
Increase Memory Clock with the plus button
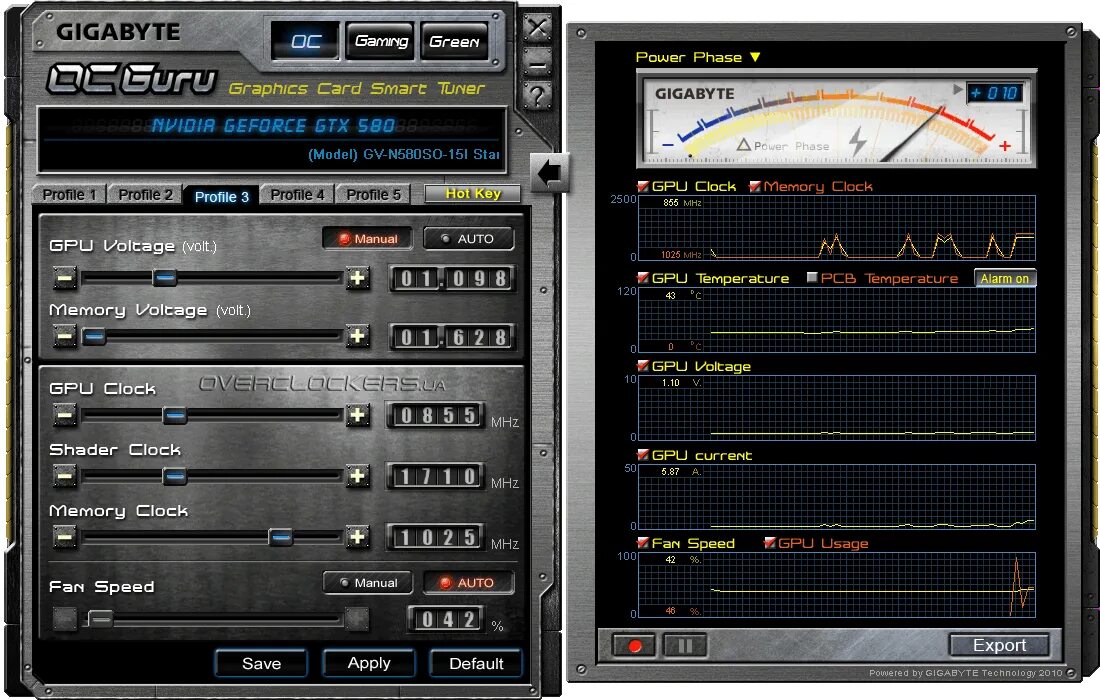(358, 537)
